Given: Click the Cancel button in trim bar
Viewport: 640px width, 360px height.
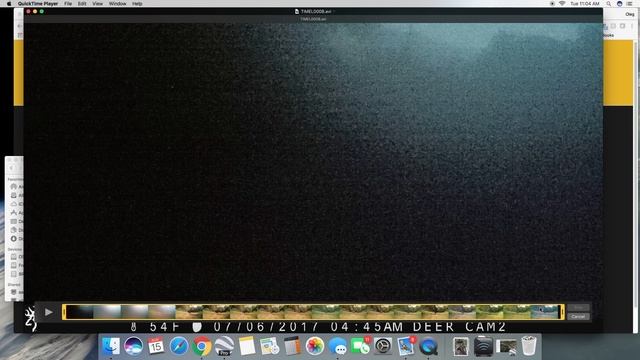Looking at the screenshot, I should (x=578, y=316).
